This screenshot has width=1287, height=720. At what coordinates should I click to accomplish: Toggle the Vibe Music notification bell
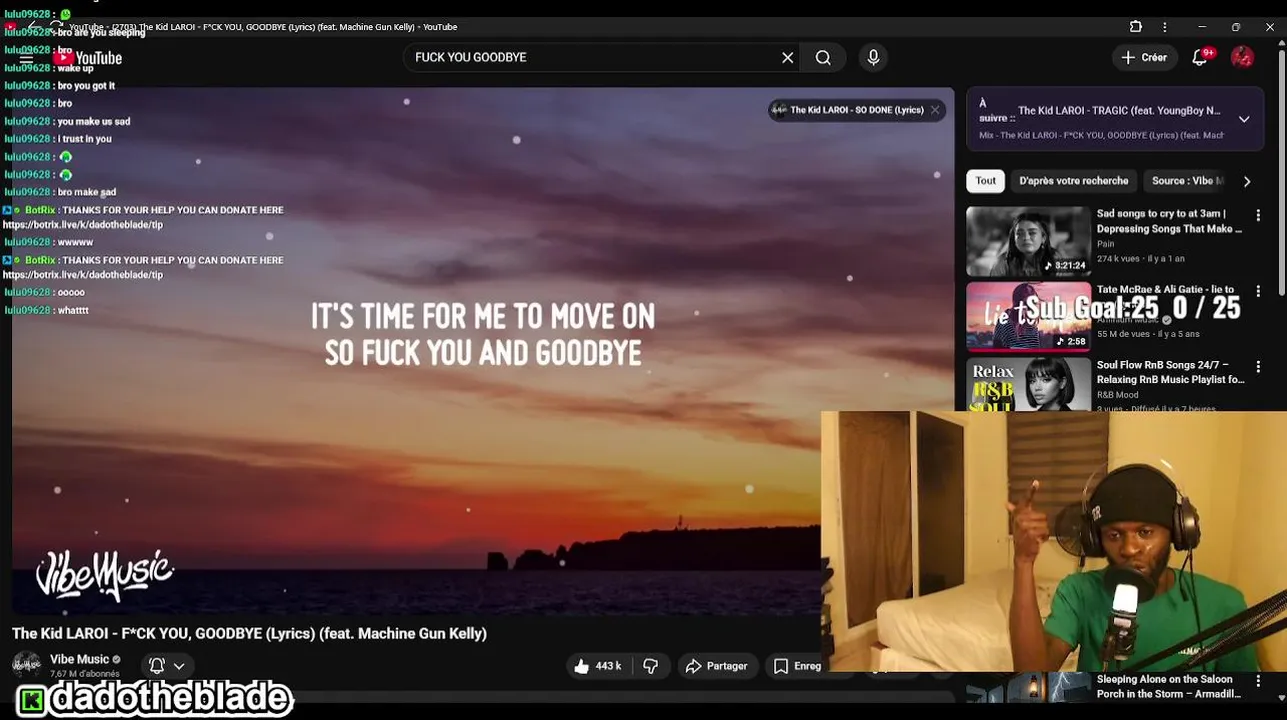(x=157, y=666)
